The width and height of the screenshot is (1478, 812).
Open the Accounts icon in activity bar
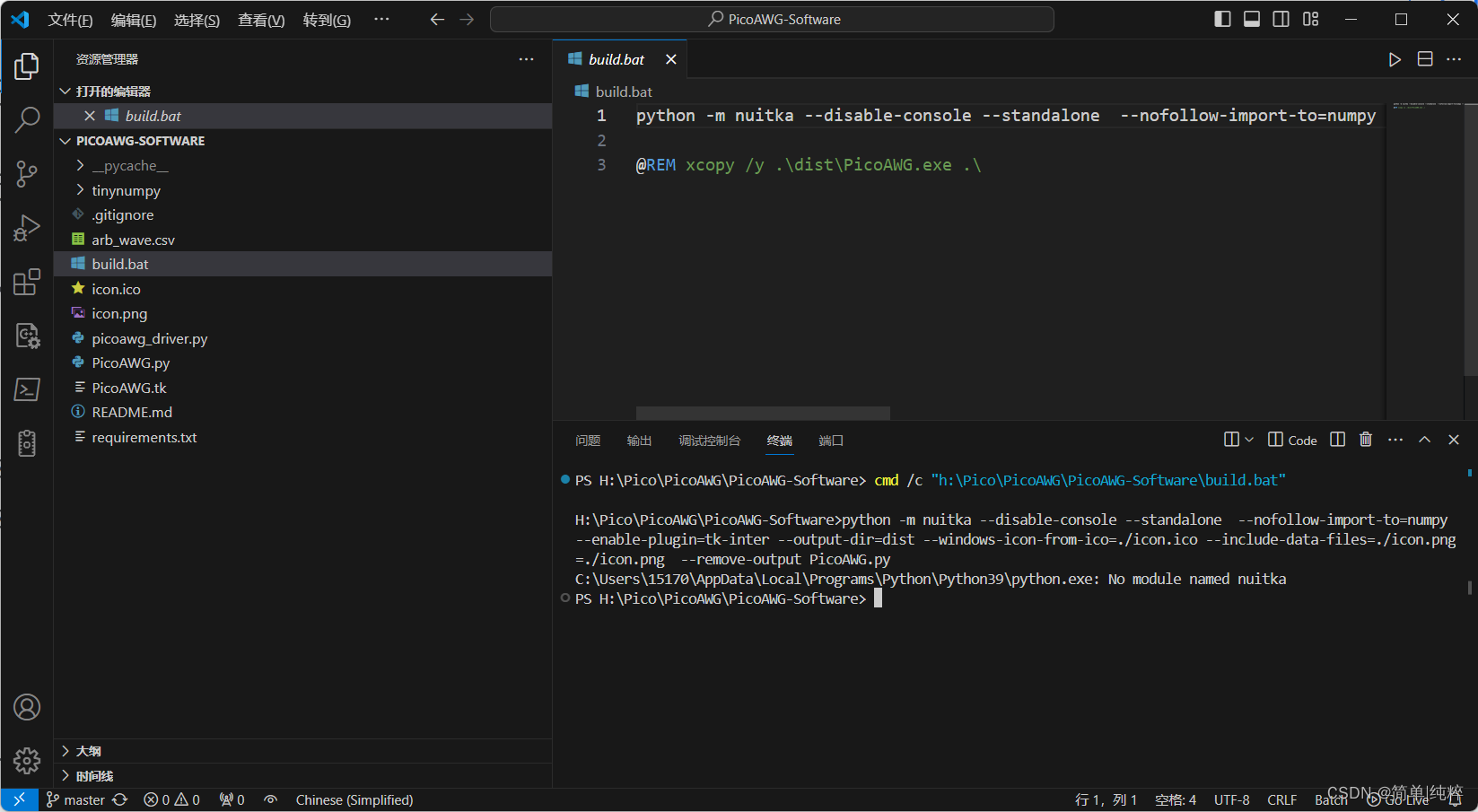(x=27, y=707)
